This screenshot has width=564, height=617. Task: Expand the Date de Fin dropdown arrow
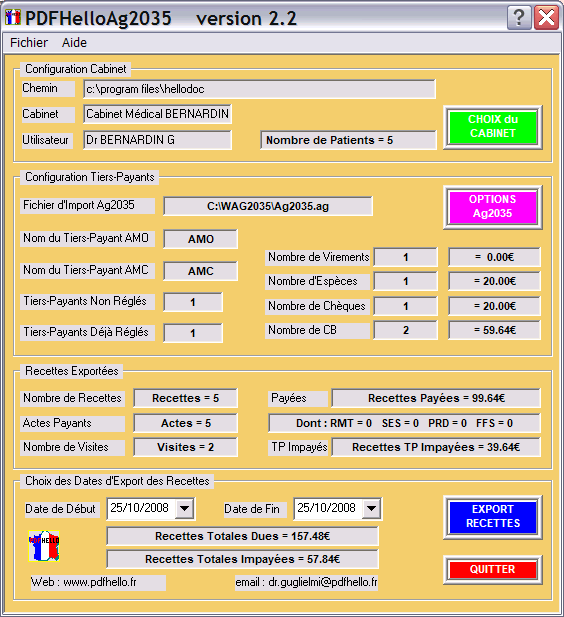coord(371,508)
